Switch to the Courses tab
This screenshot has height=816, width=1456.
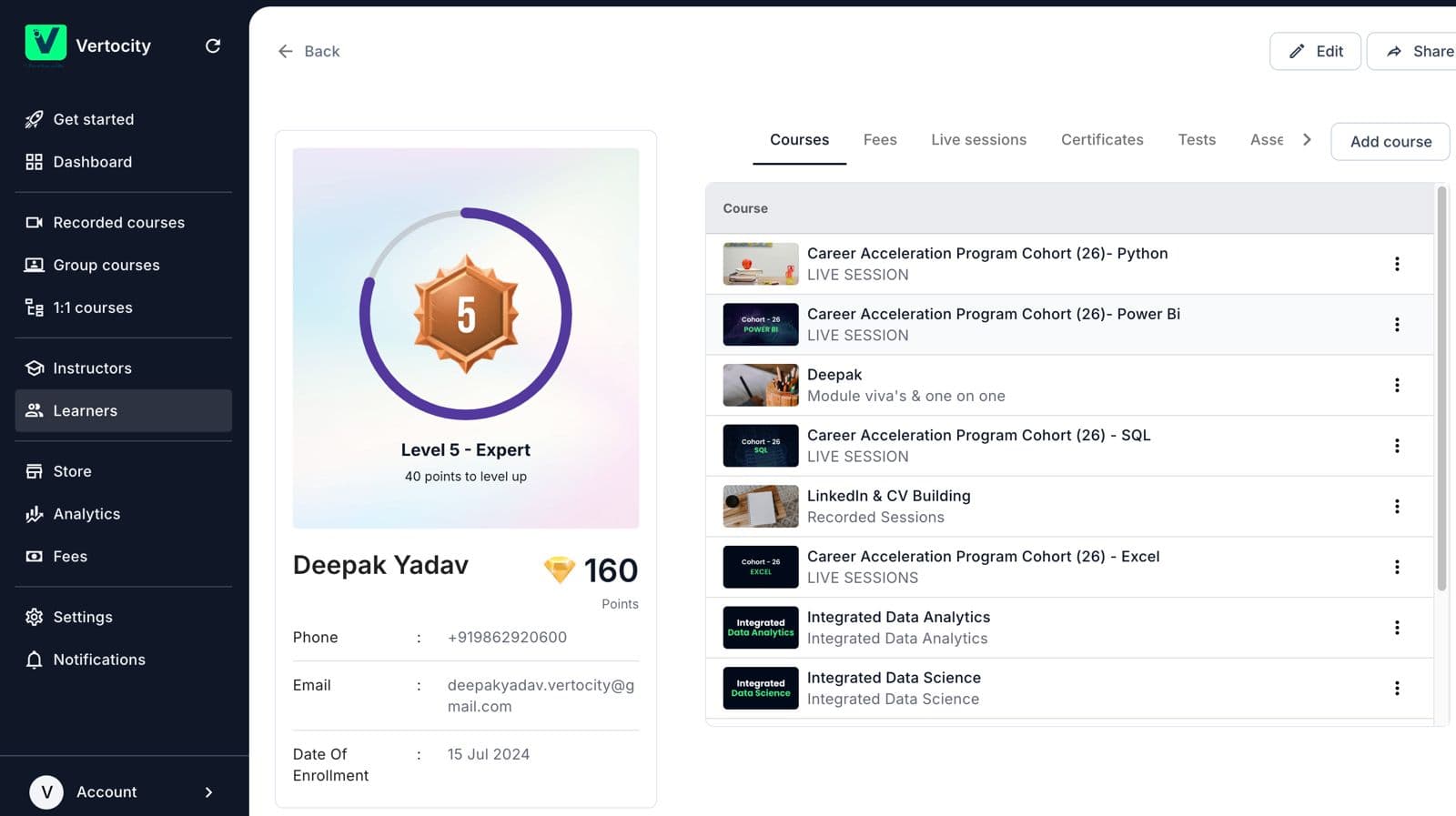click(799, 139)
